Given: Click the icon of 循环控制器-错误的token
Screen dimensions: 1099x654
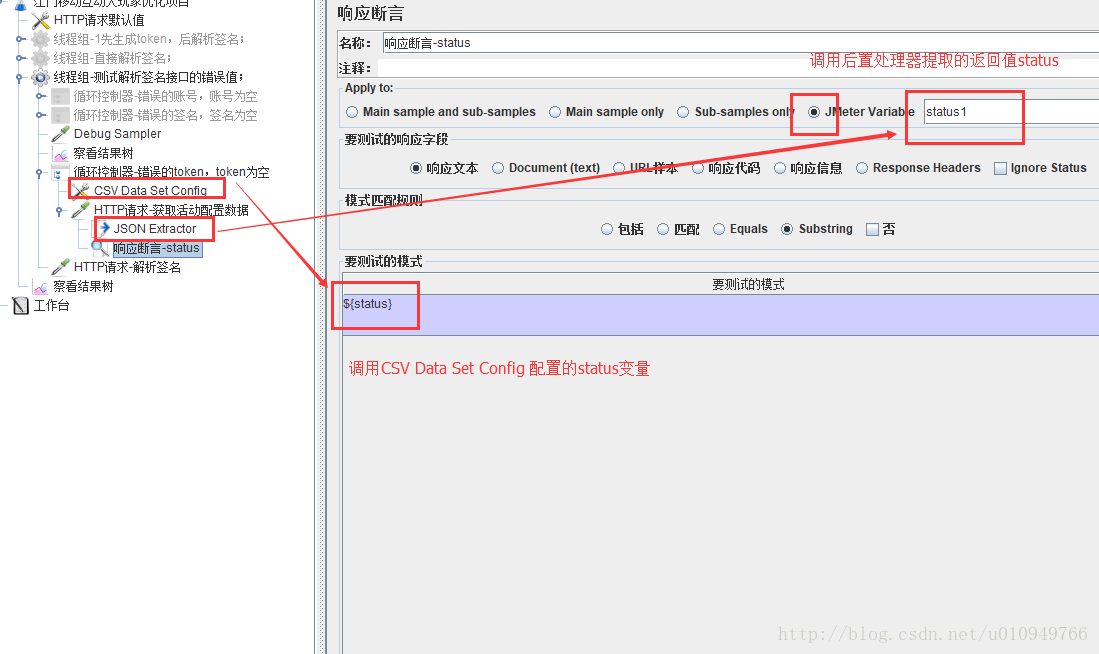Looking at the screenshot, I should (x=61, y=172).
